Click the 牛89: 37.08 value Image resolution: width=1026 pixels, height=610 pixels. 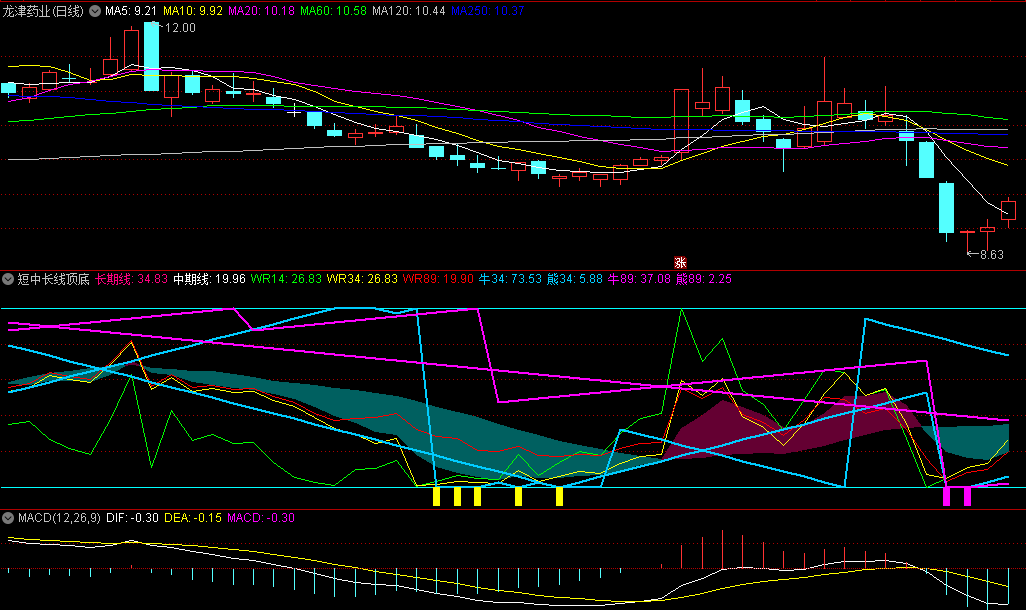(x=639, y=279)
